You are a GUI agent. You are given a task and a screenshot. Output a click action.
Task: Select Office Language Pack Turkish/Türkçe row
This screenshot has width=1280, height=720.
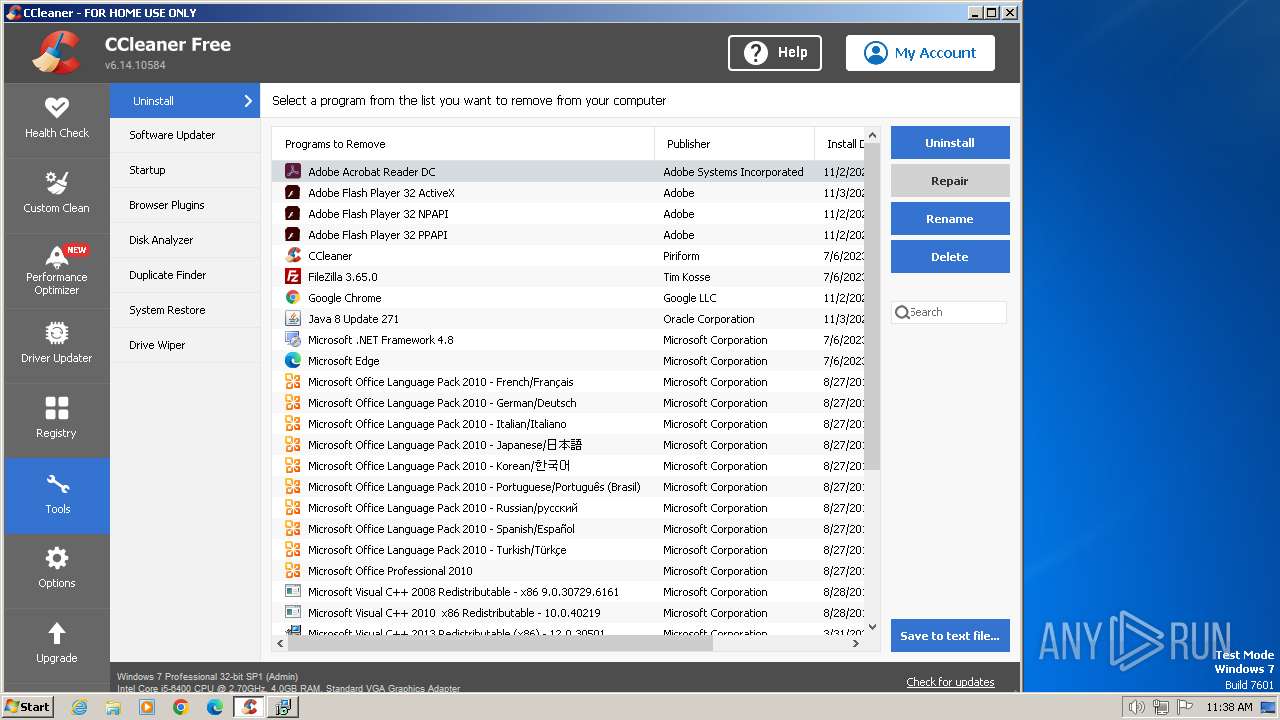point(568,549)
